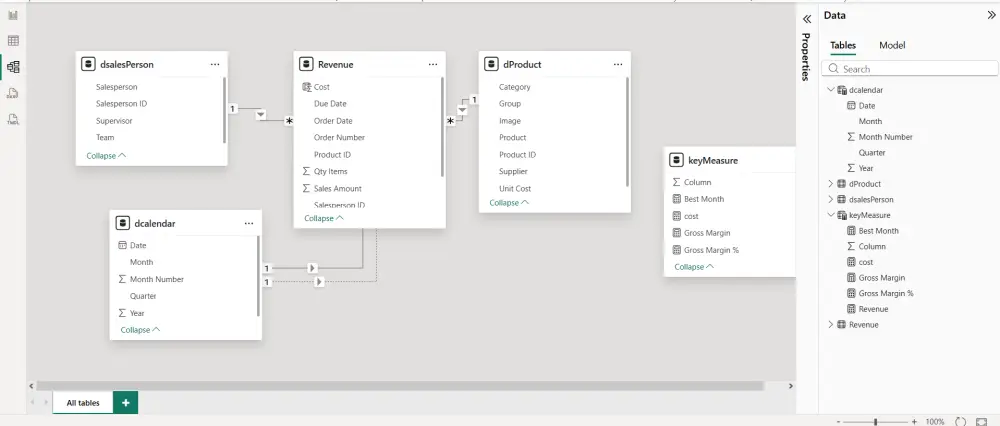This screenshot has width=1000, height=426.
Task: Collapse the keyMeasure table card
Action: point(695,267)
